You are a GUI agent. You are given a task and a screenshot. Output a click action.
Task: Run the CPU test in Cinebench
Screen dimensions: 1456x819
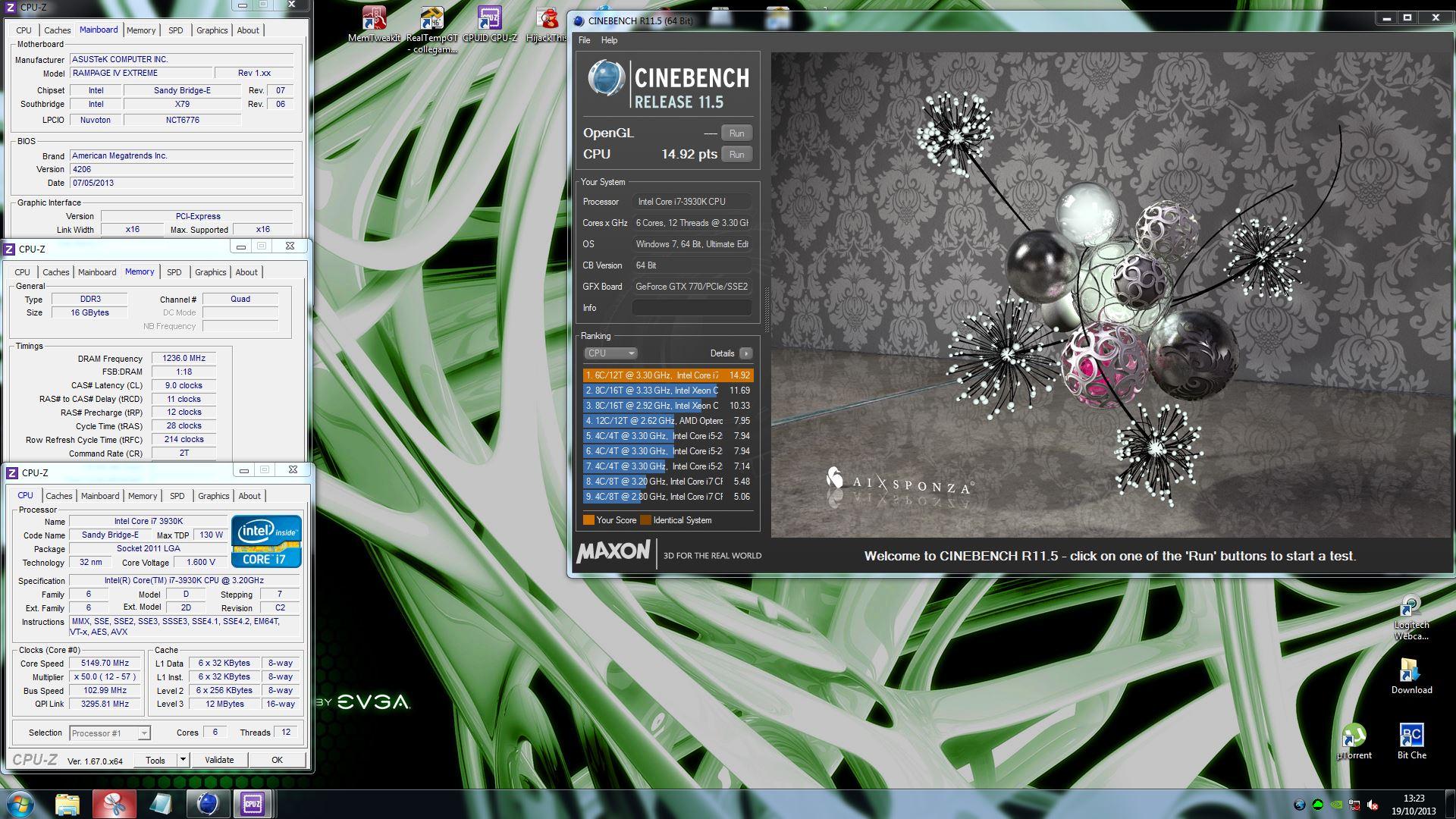(736, 155)
